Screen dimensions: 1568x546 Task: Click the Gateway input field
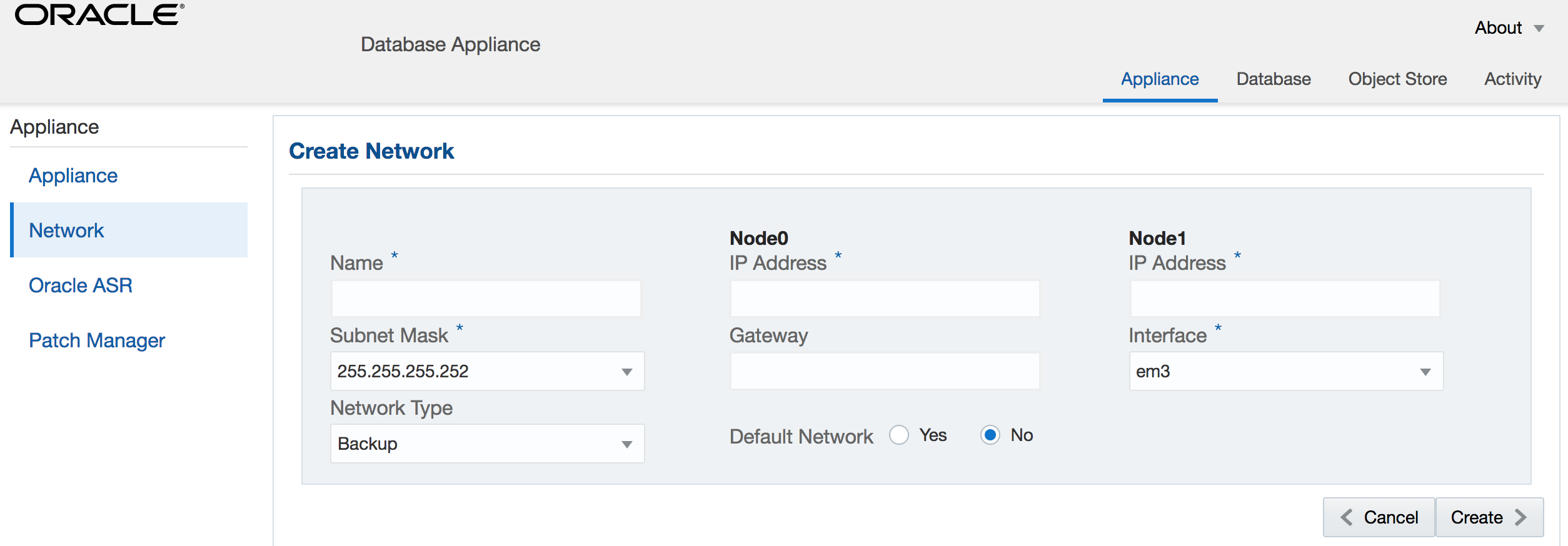885,371
